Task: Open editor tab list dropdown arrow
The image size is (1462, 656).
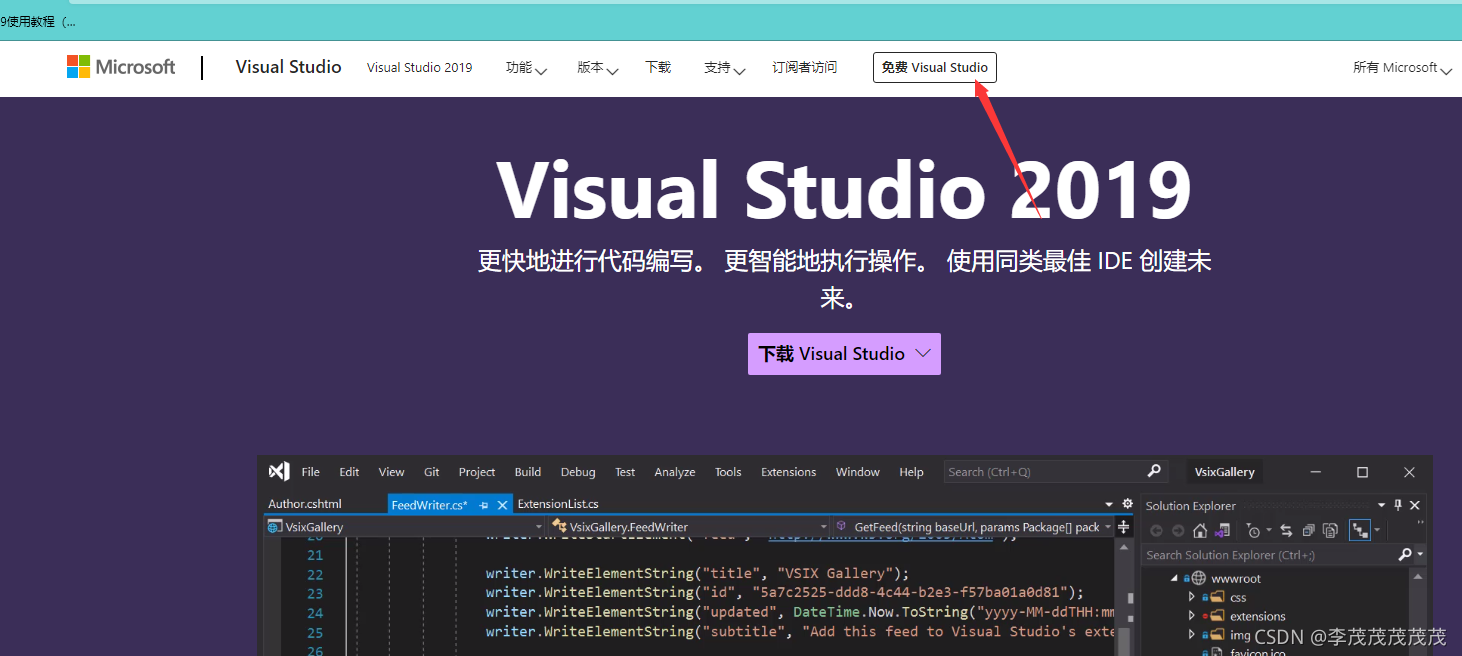Action: (1109, 504)
